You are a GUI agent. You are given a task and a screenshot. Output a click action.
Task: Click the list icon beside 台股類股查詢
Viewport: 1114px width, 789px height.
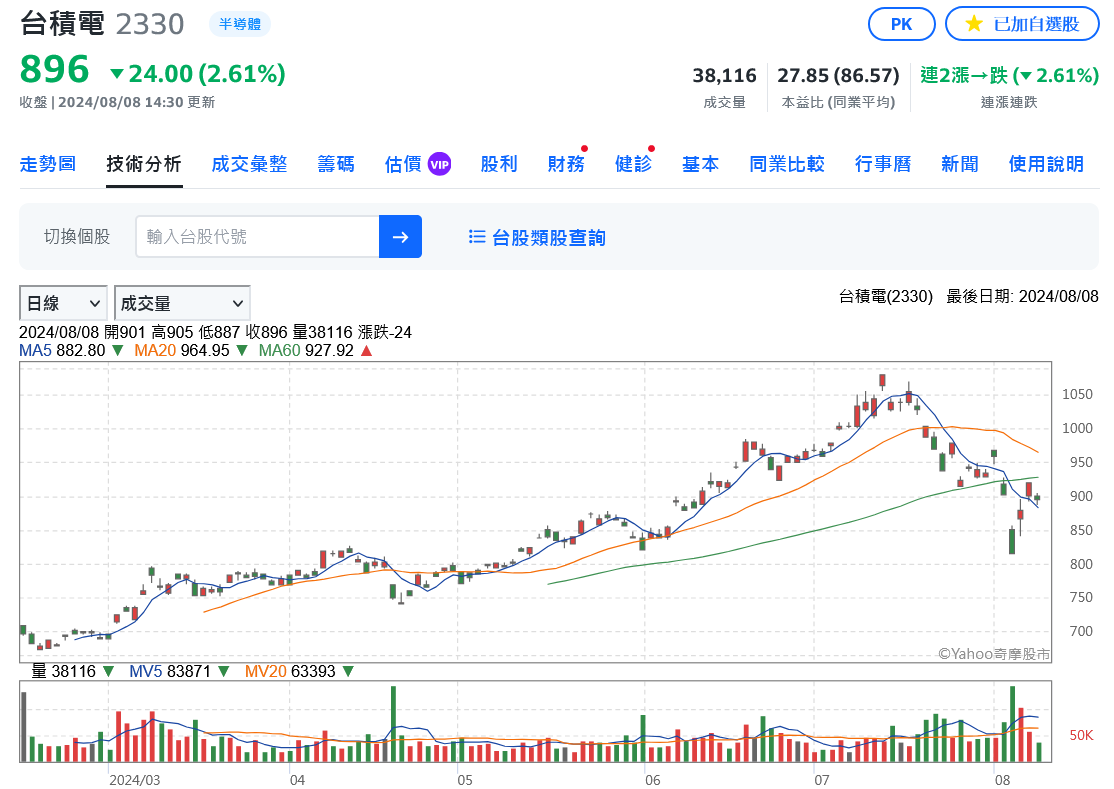[477, 236]
